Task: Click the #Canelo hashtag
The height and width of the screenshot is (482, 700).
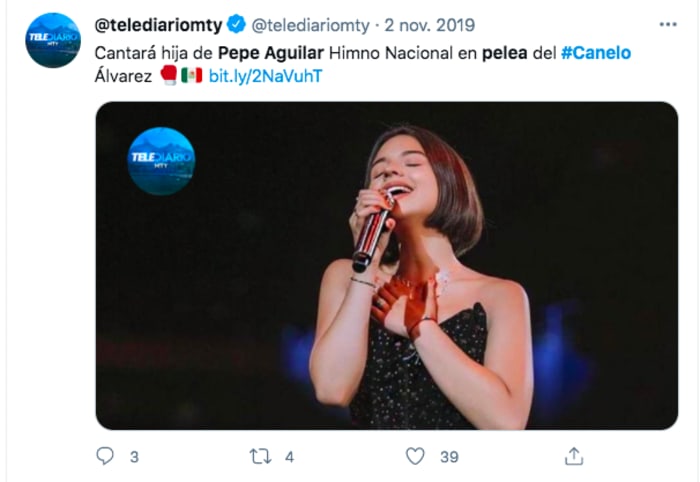Action: click(x=595, y=52)
